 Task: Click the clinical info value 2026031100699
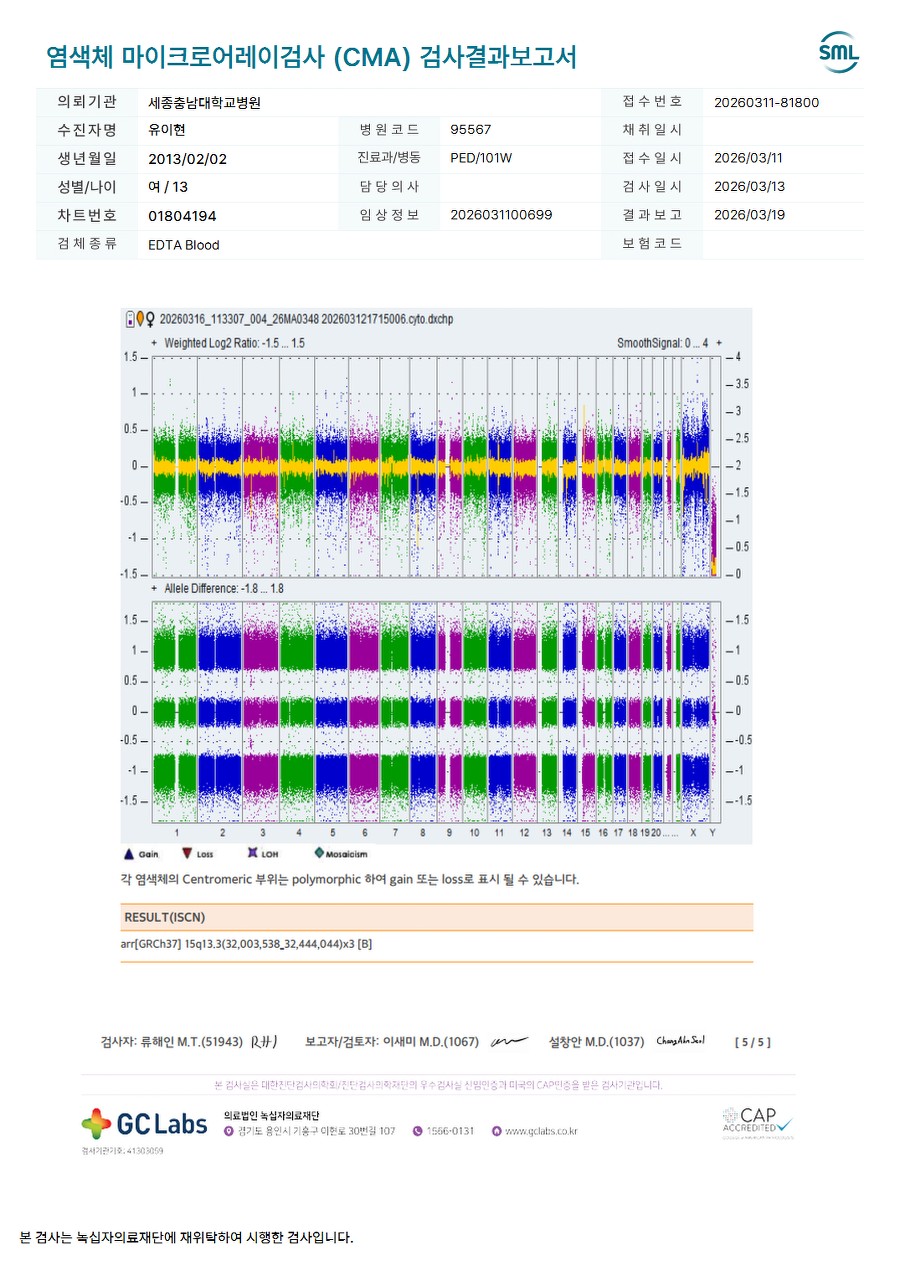pyautogui.click(x=501, y=215)
